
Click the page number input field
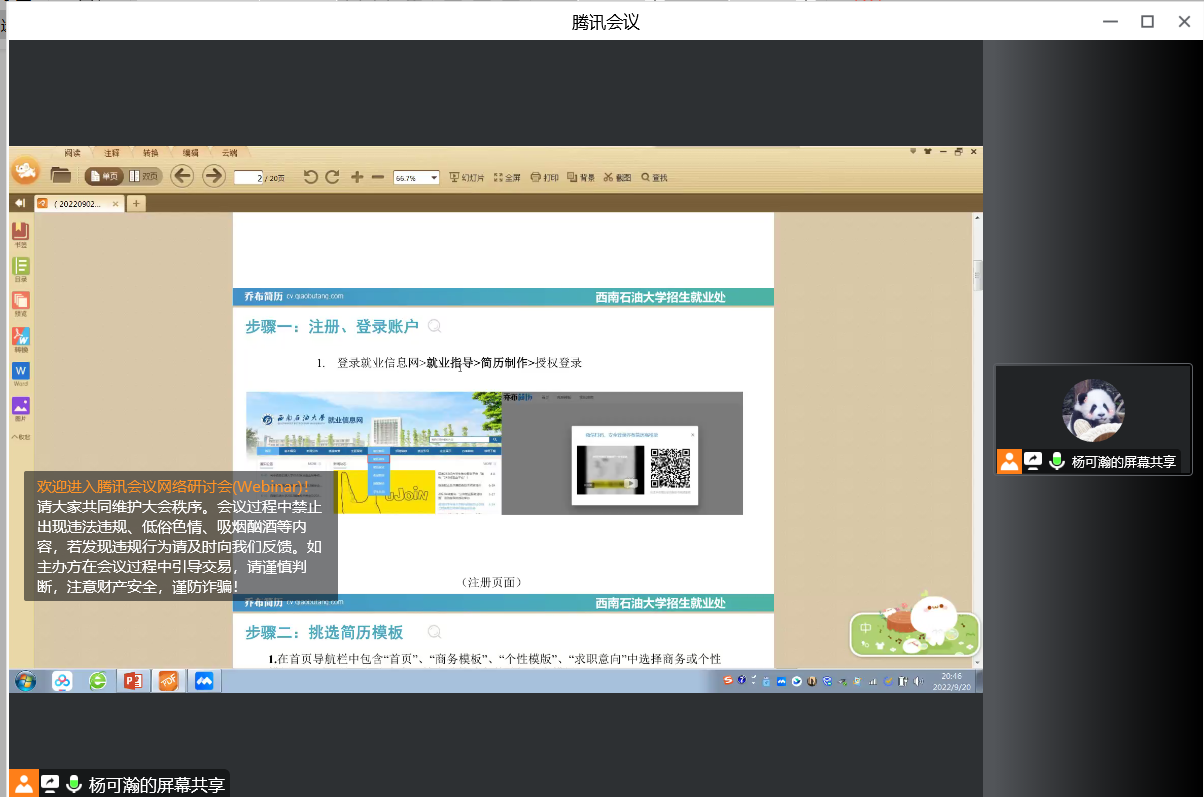(249, 177)
